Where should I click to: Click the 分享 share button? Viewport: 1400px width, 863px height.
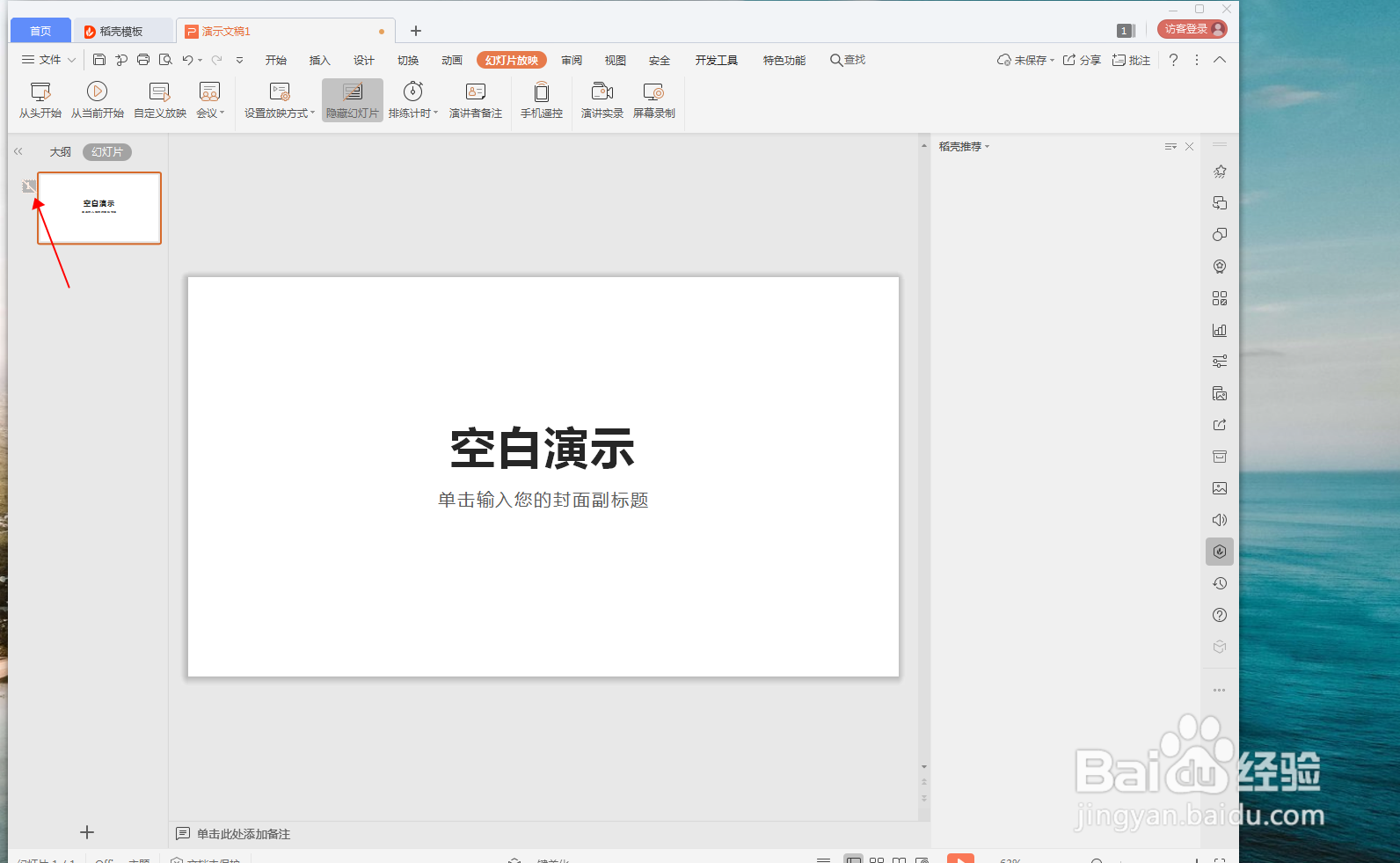(1082, 60)
